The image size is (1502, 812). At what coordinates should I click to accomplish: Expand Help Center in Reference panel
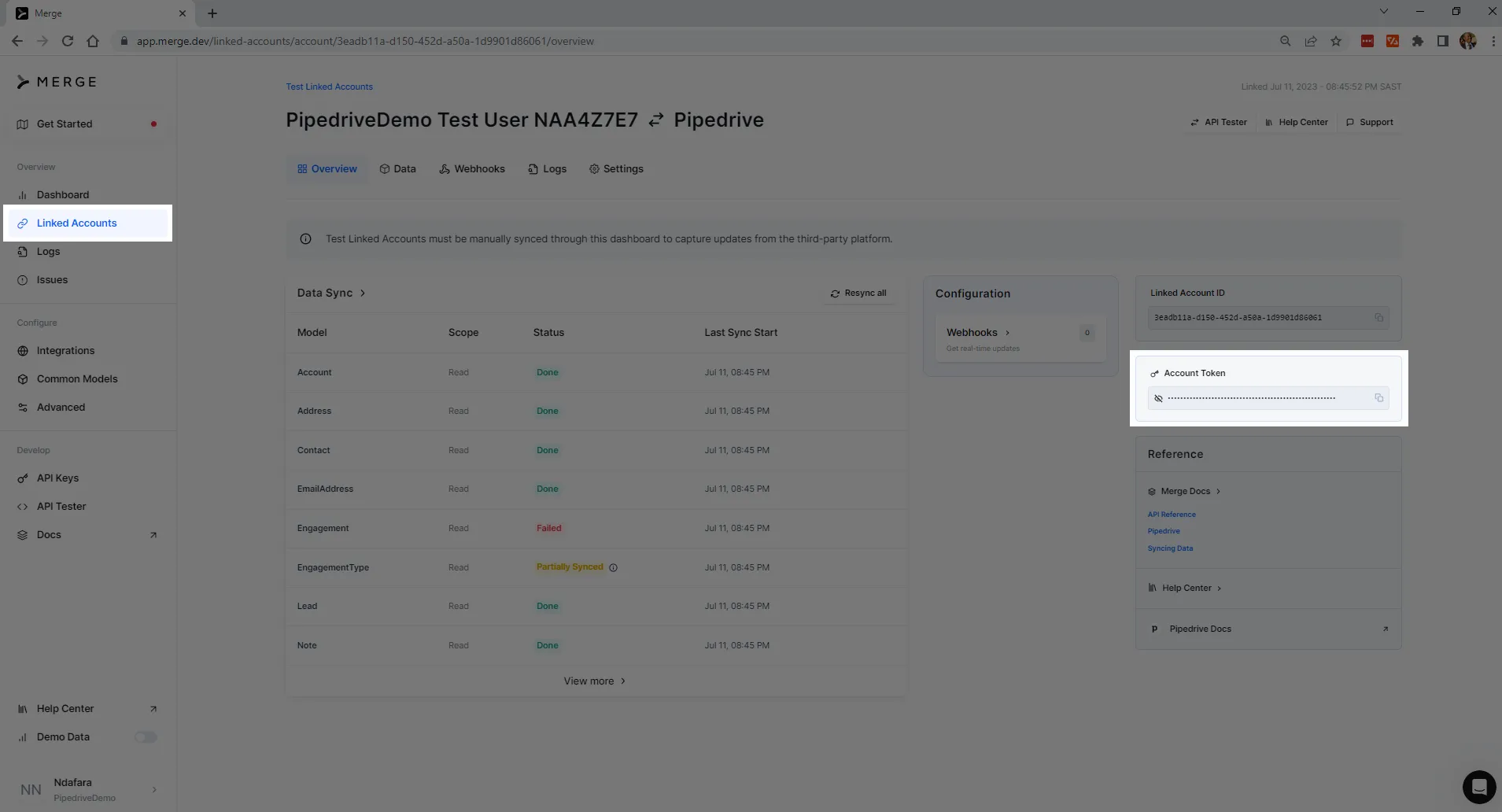[1185, 588]
